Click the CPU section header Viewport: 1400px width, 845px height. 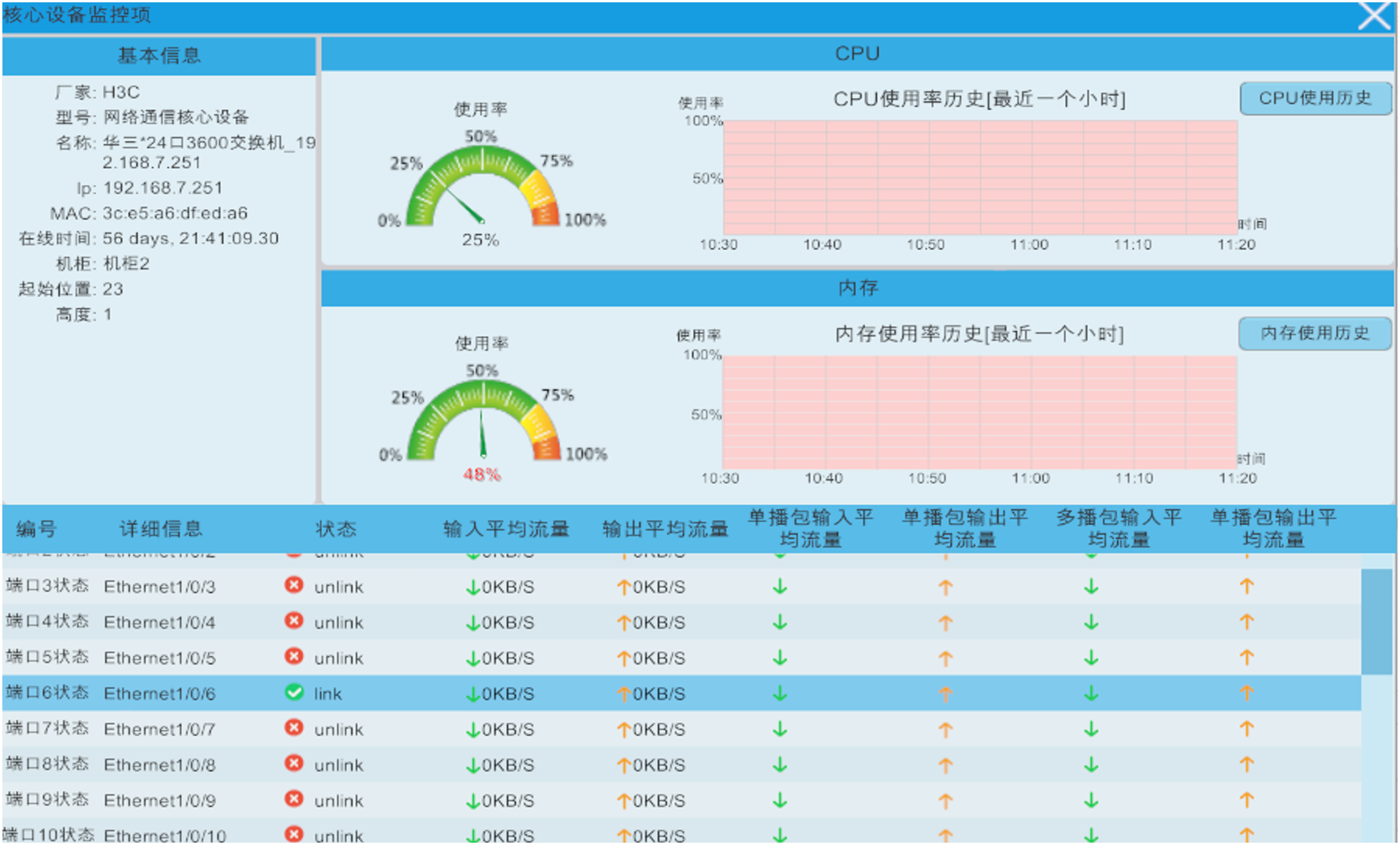coord(857,53)
